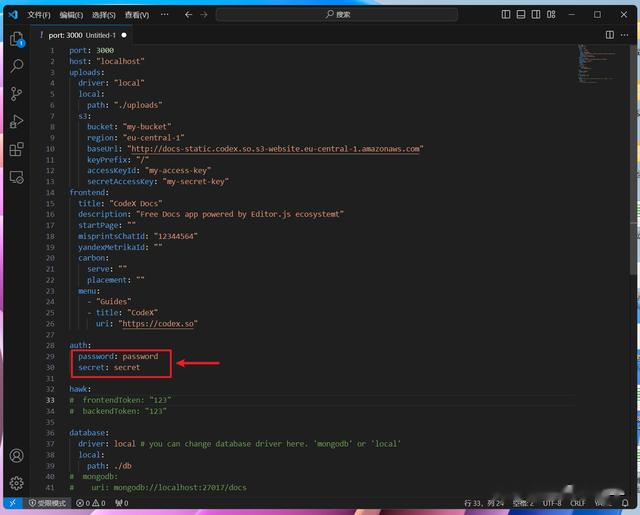Click the commented frontendToken line

pyautogui.click(x=120, y=400)
